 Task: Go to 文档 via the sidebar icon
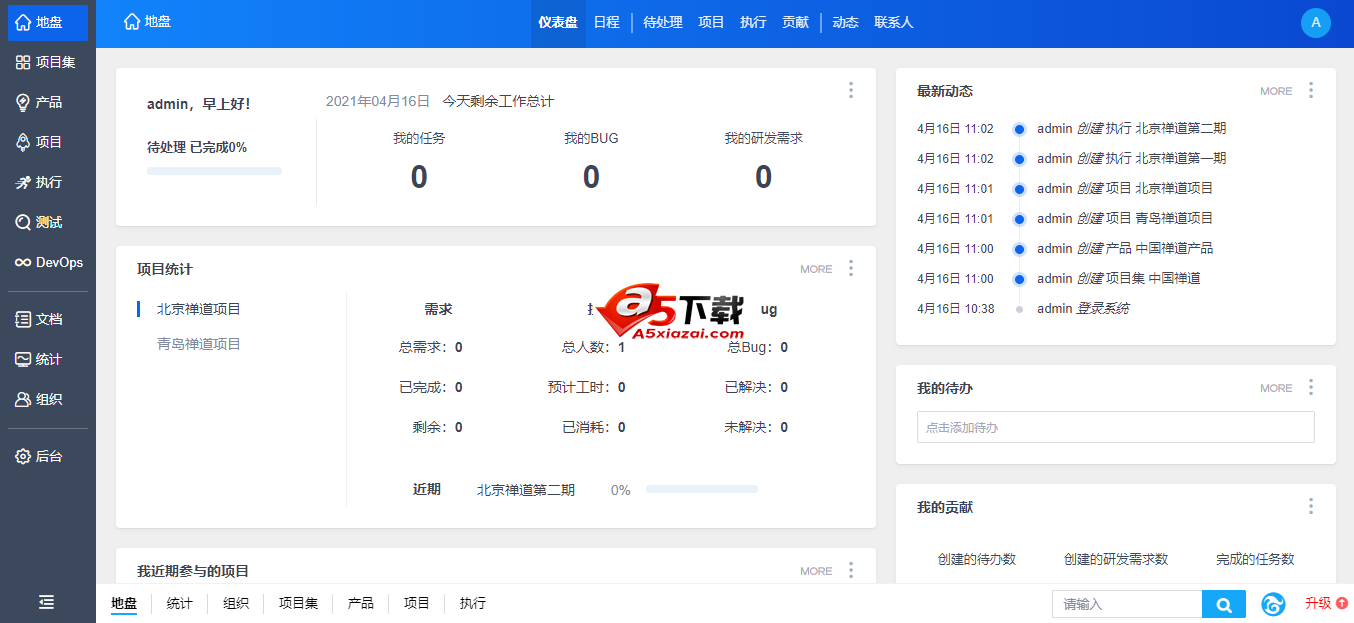click(x=47, y=318)
